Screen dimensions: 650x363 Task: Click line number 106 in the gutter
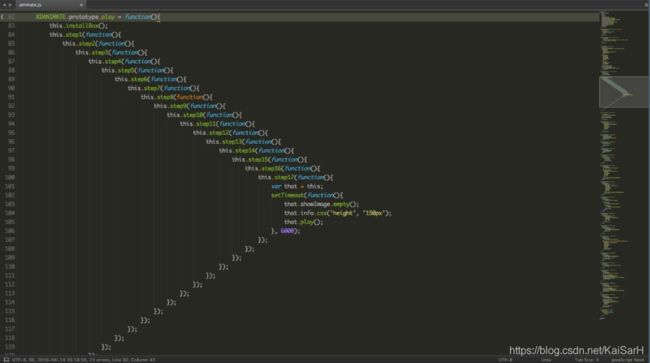coord(10,231)
